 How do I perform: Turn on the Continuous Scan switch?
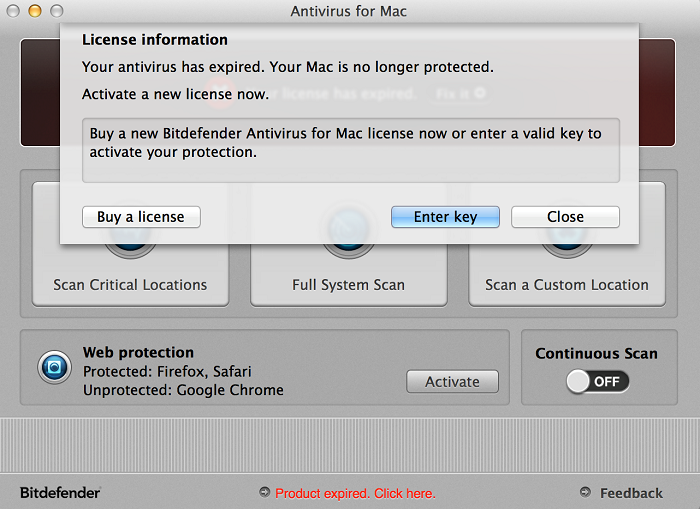point(597,381)
